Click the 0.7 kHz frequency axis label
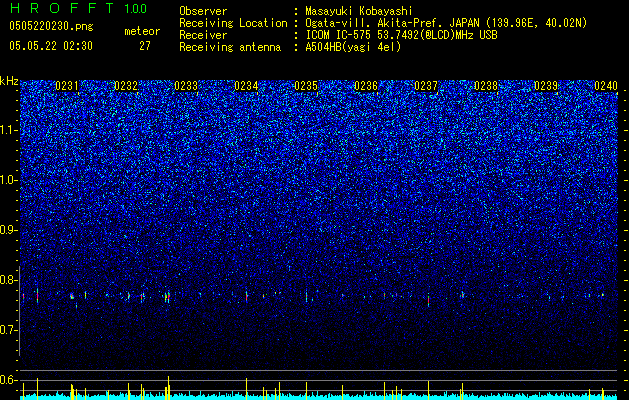 click(7, 330)
